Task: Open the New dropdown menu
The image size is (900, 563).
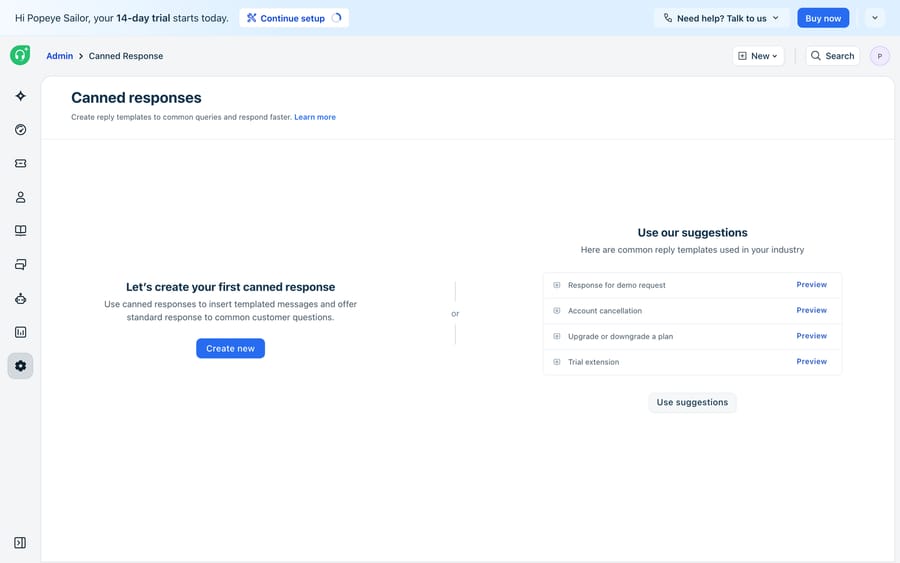Action: [x=758, y=56]
